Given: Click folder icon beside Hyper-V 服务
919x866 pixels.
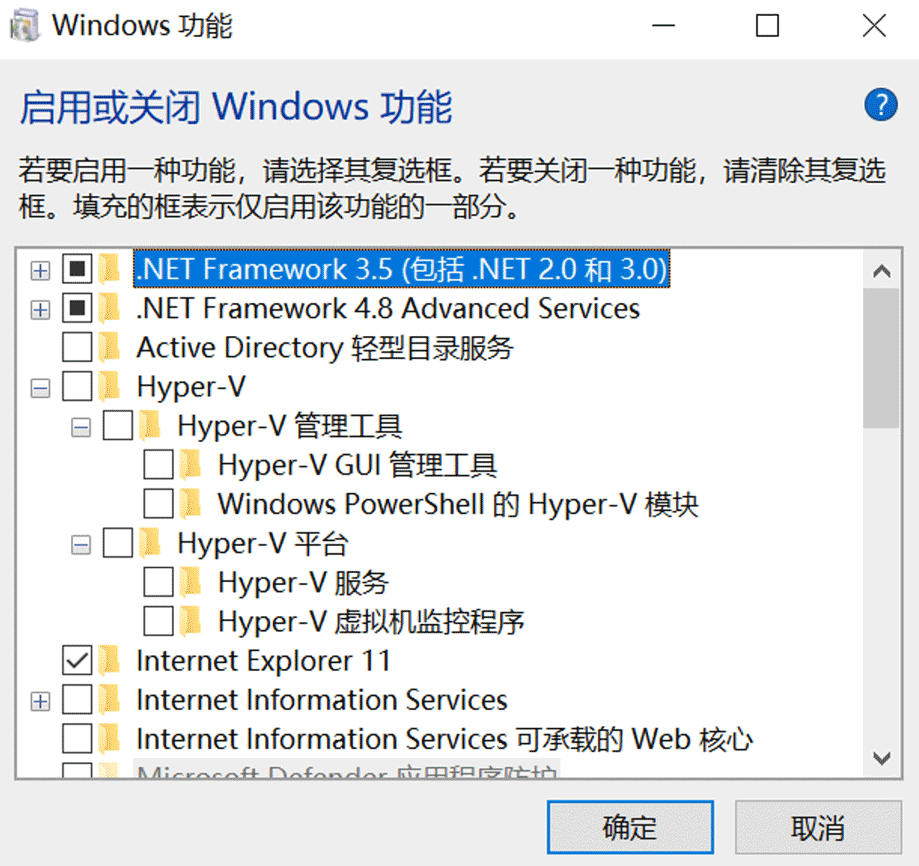Looking at the screenshot, I should click(x=191, y=582).
